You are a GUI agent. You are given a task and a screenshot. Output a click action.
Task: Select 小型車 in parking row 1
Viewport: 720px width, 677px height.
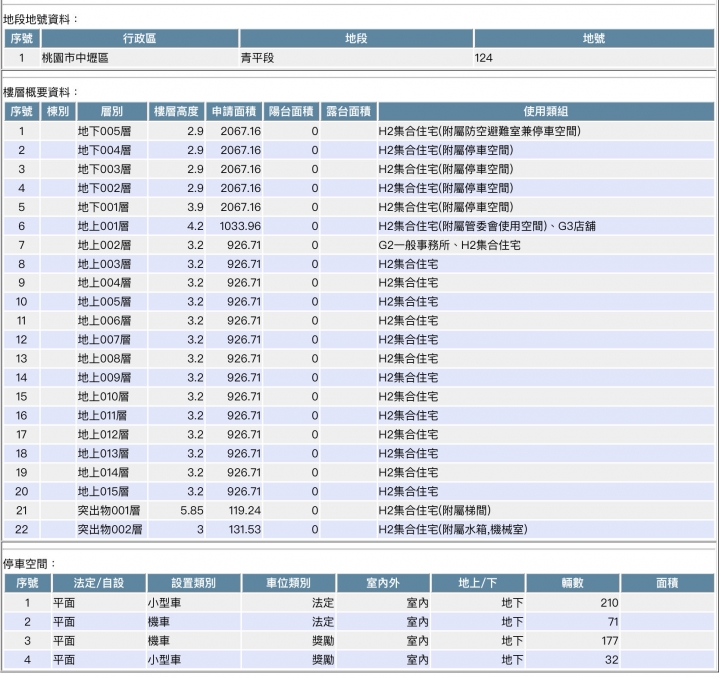(x=164, y=603)
